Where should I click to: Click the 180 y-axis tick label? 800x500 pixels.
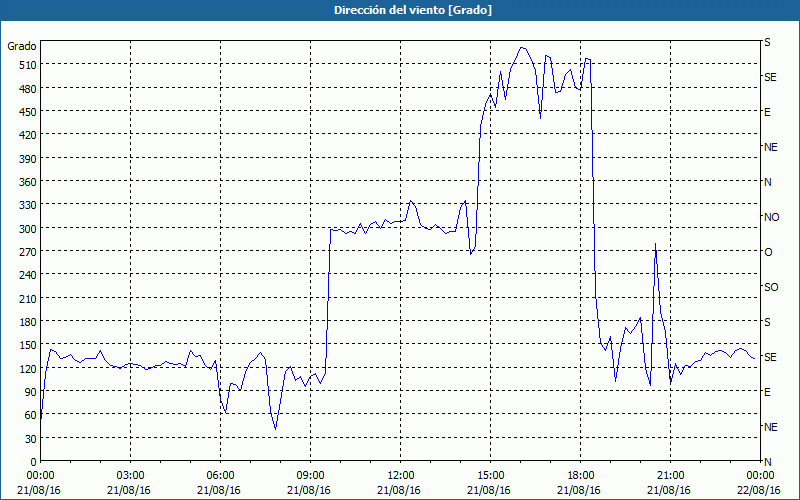(x=28, y=322)
